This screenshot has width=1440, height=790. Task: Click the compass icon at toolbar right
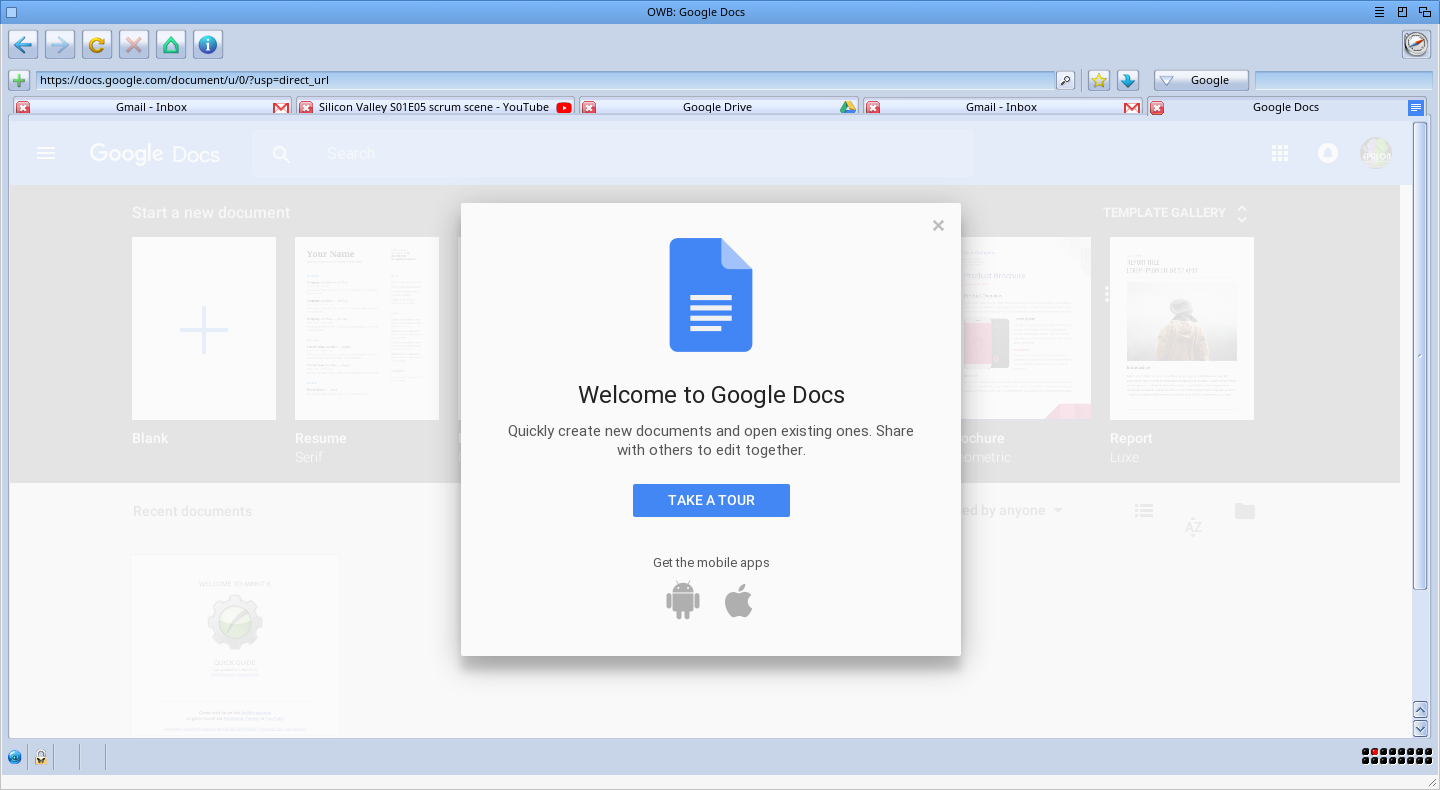pos(1416,44)
